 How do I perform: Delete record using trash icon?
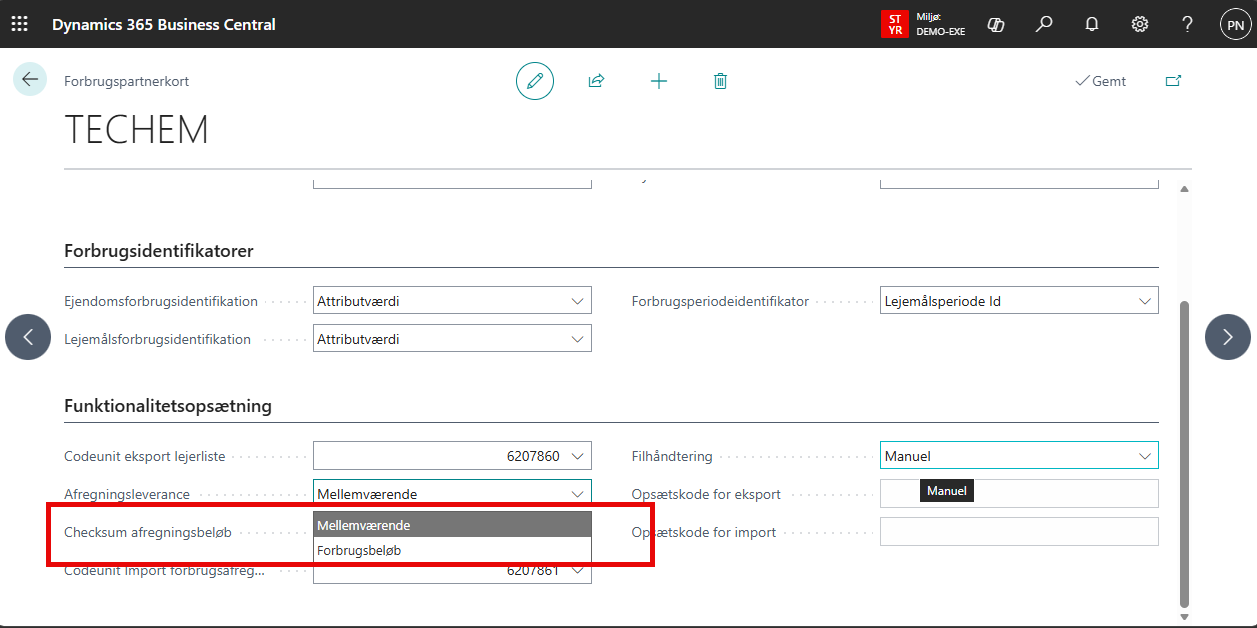pyautogui.click(x=720, y=81)
